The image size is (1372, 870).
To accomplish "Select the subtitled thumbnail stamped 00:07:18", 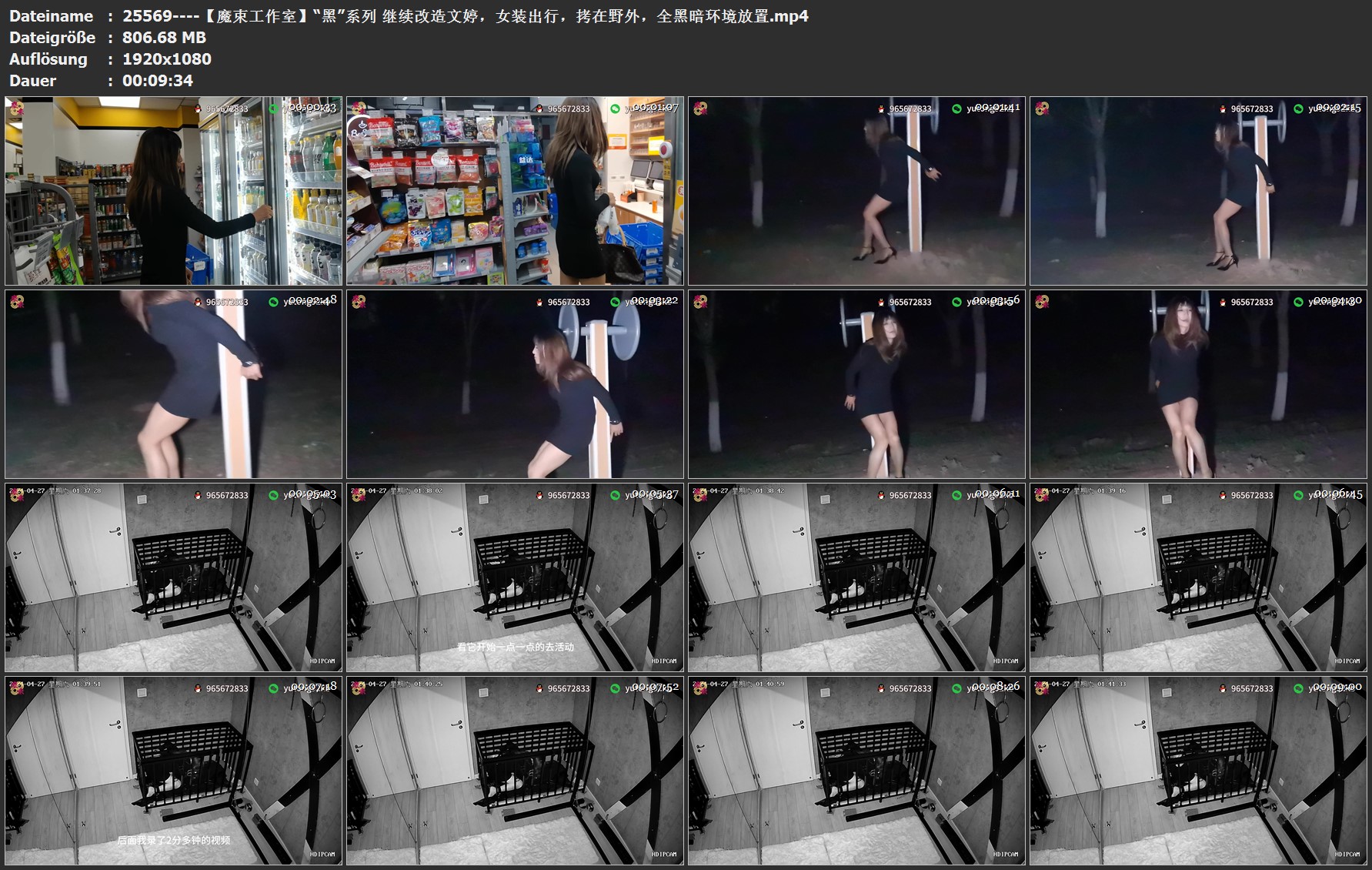I will click(173, 771).
